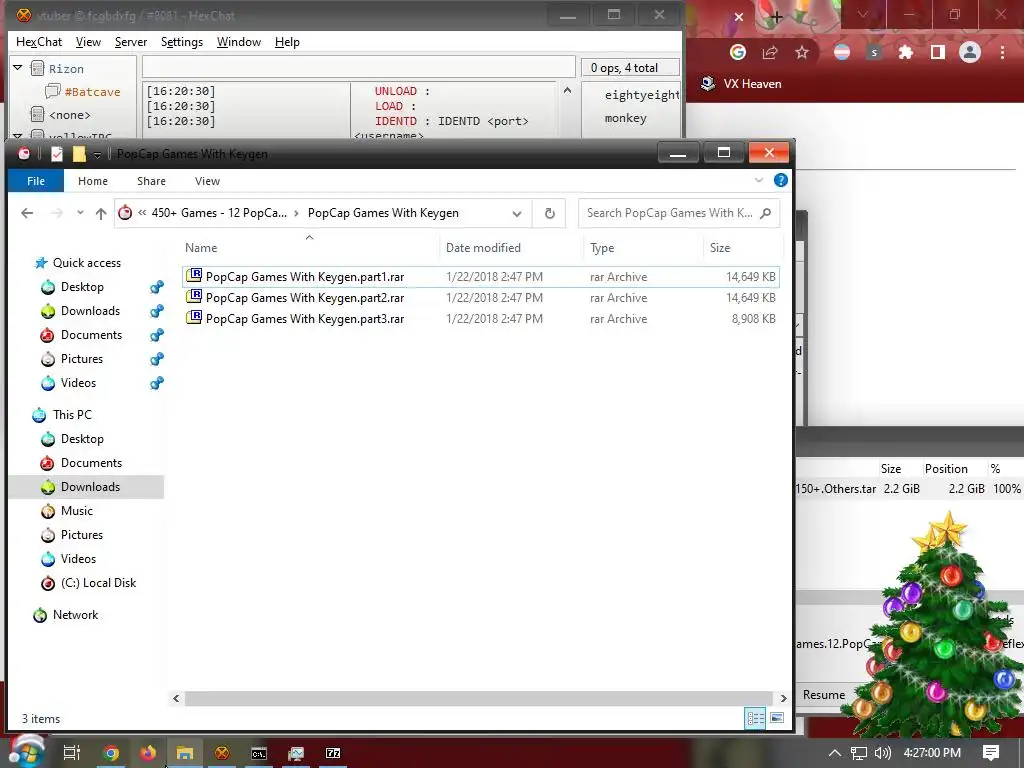Bookmark page with Chrome star icon
The image size is (1024, 768).
point(802,52)
